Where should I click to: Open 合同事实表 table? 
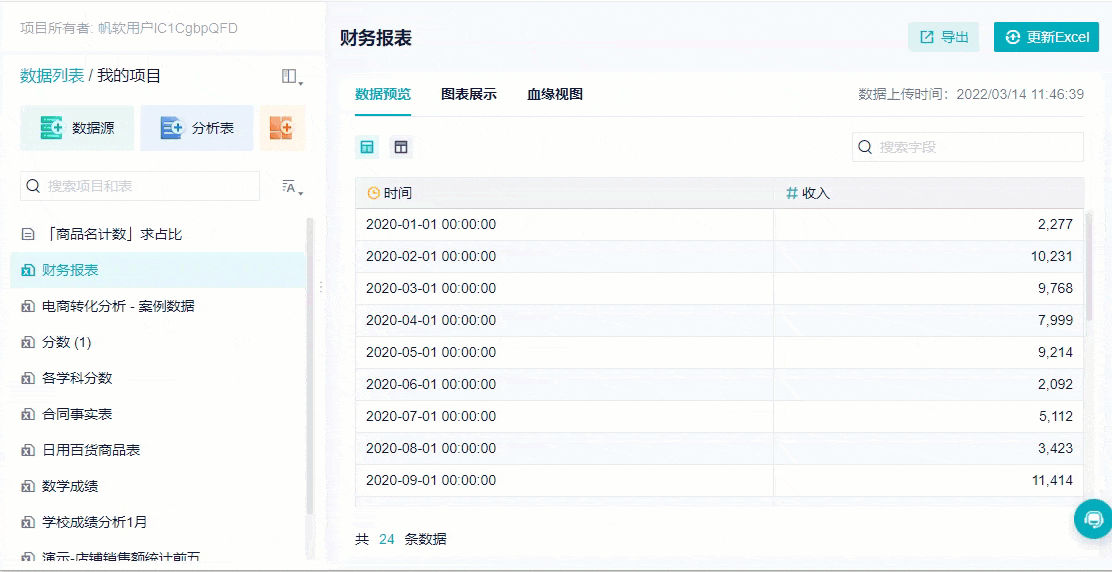pyautogui.click(x=158, y=414)
